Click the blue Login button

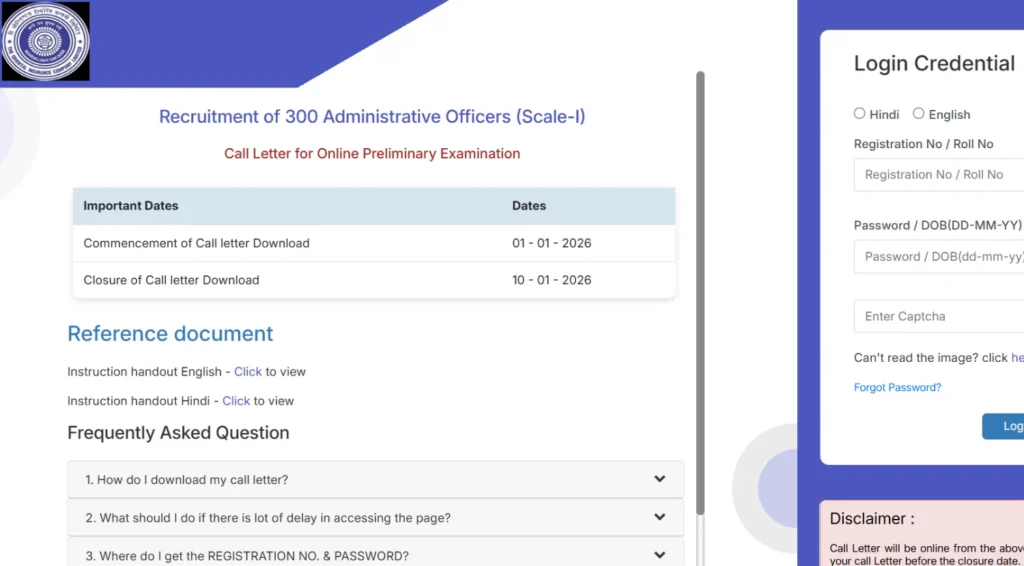(1003, 426)
